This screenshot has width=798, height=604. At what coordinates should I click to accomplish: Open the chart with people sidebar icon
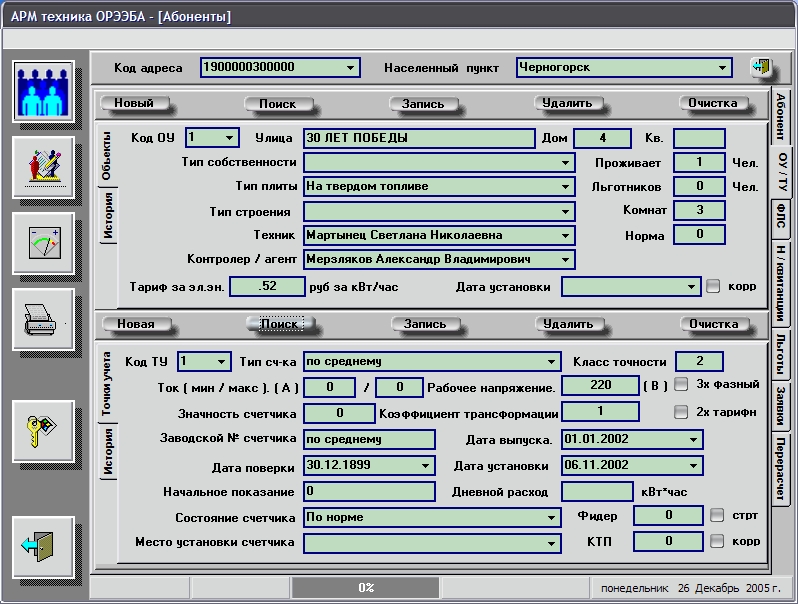click(x=43, y=167)
